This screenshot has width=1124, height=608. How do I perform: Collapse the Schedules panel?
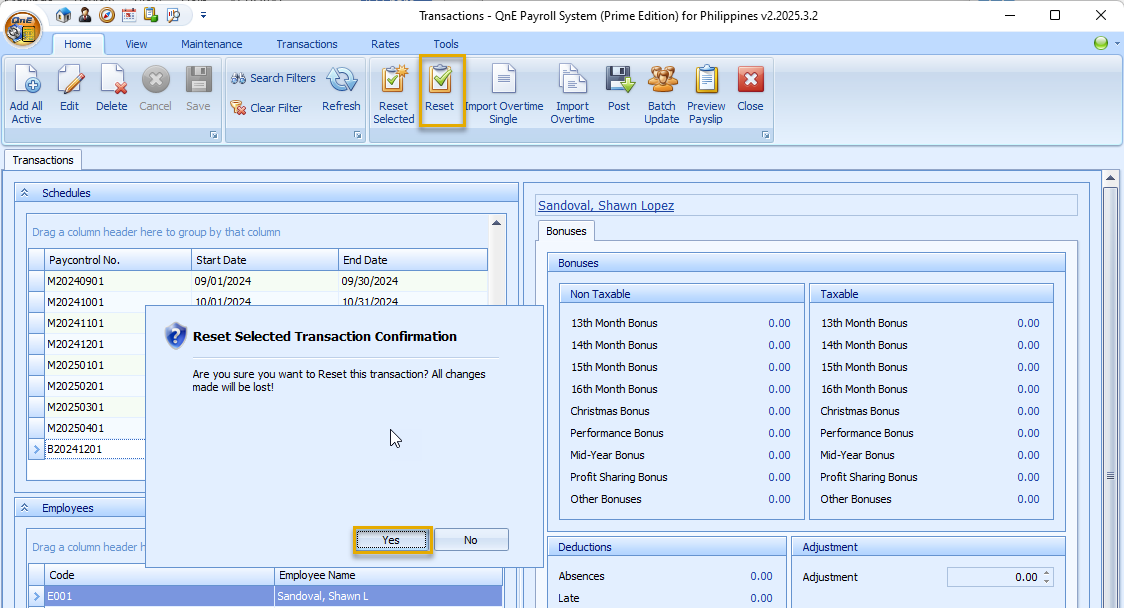coord(24,193)
